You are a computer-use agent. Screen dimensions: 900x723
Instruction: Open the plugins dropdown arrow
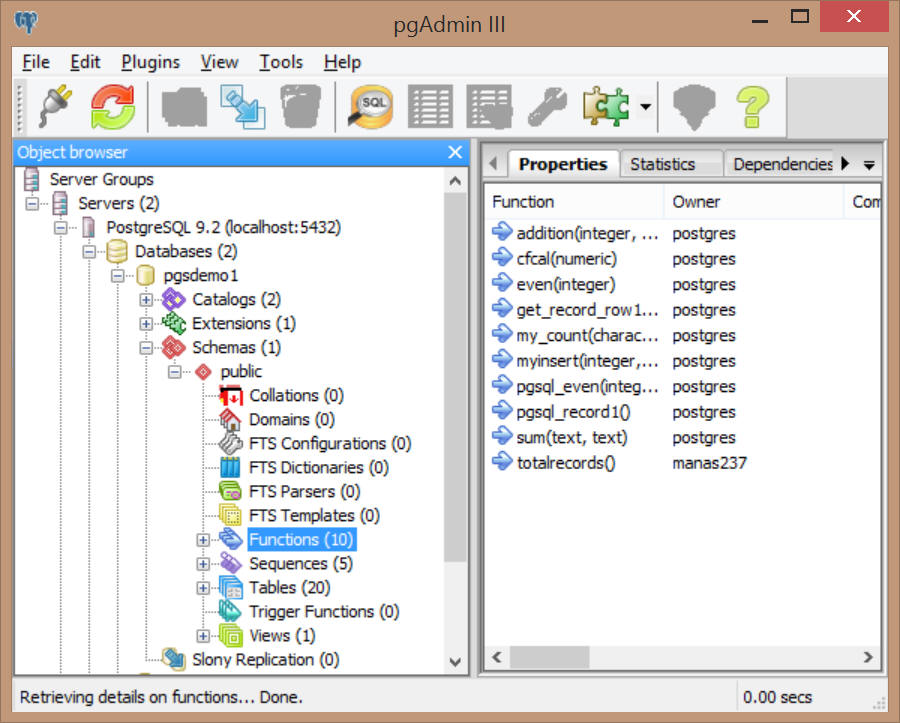[646, 107]
